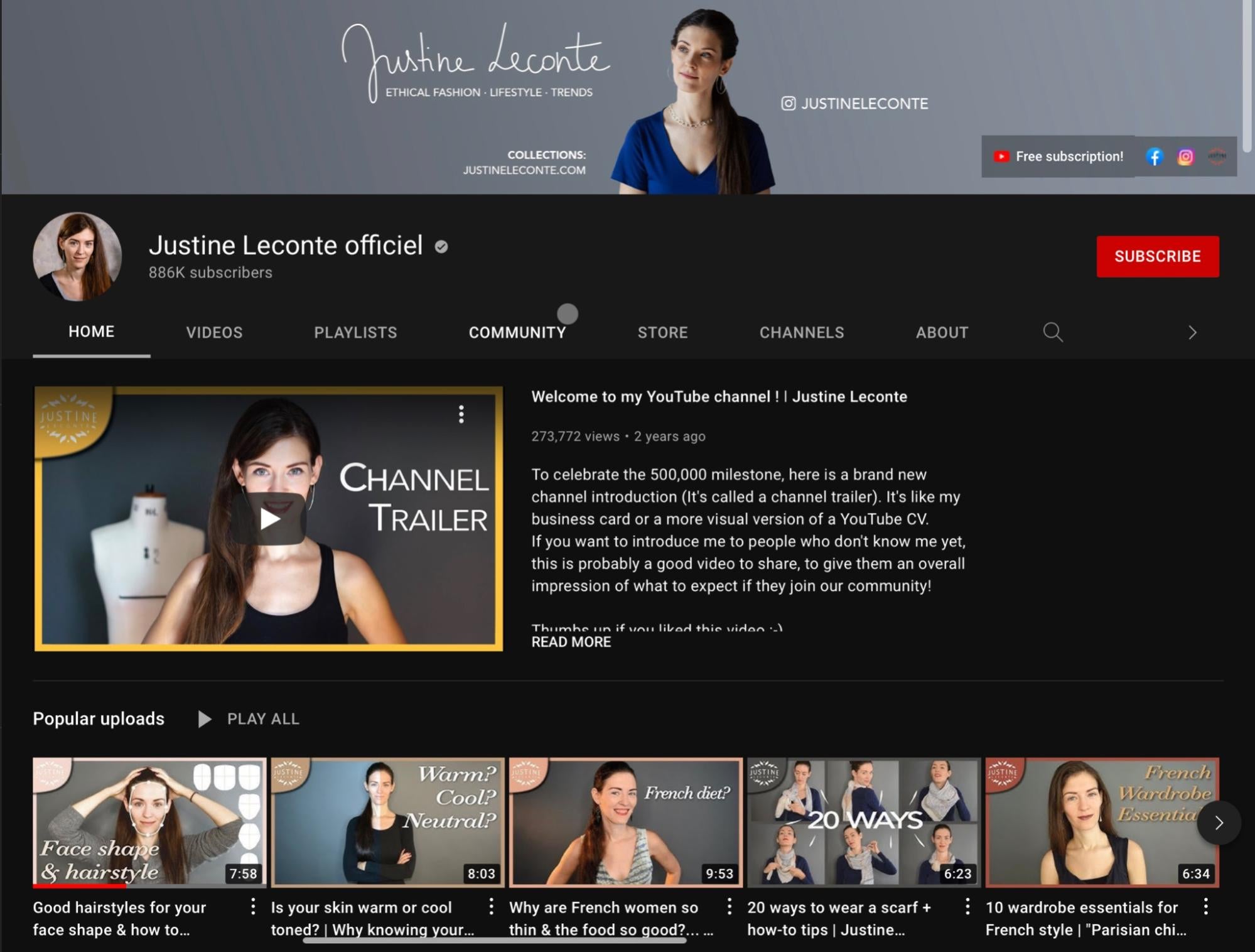Open the Facebook icon link in banner
This screenshot has width=1255, height=952.
(x=1154, y=157)
